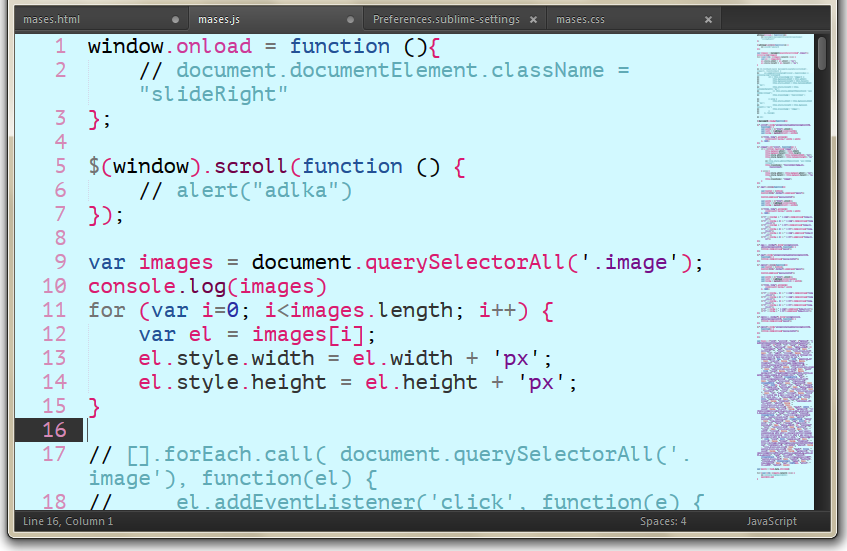Click unsaved dot on mases.js tab
This screenshot has height=551, width=847.
pos(350,19)
